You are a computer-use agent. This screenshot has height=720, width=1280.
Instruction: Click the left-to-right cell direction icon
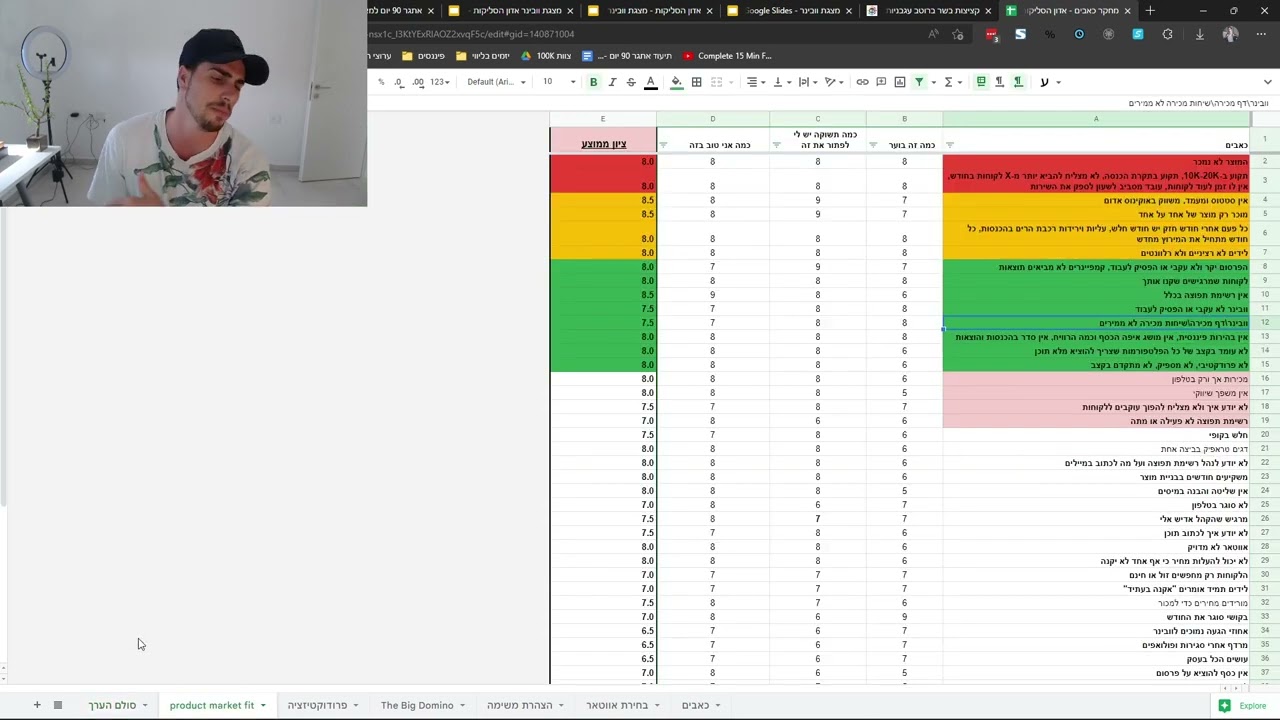point(999,82)
